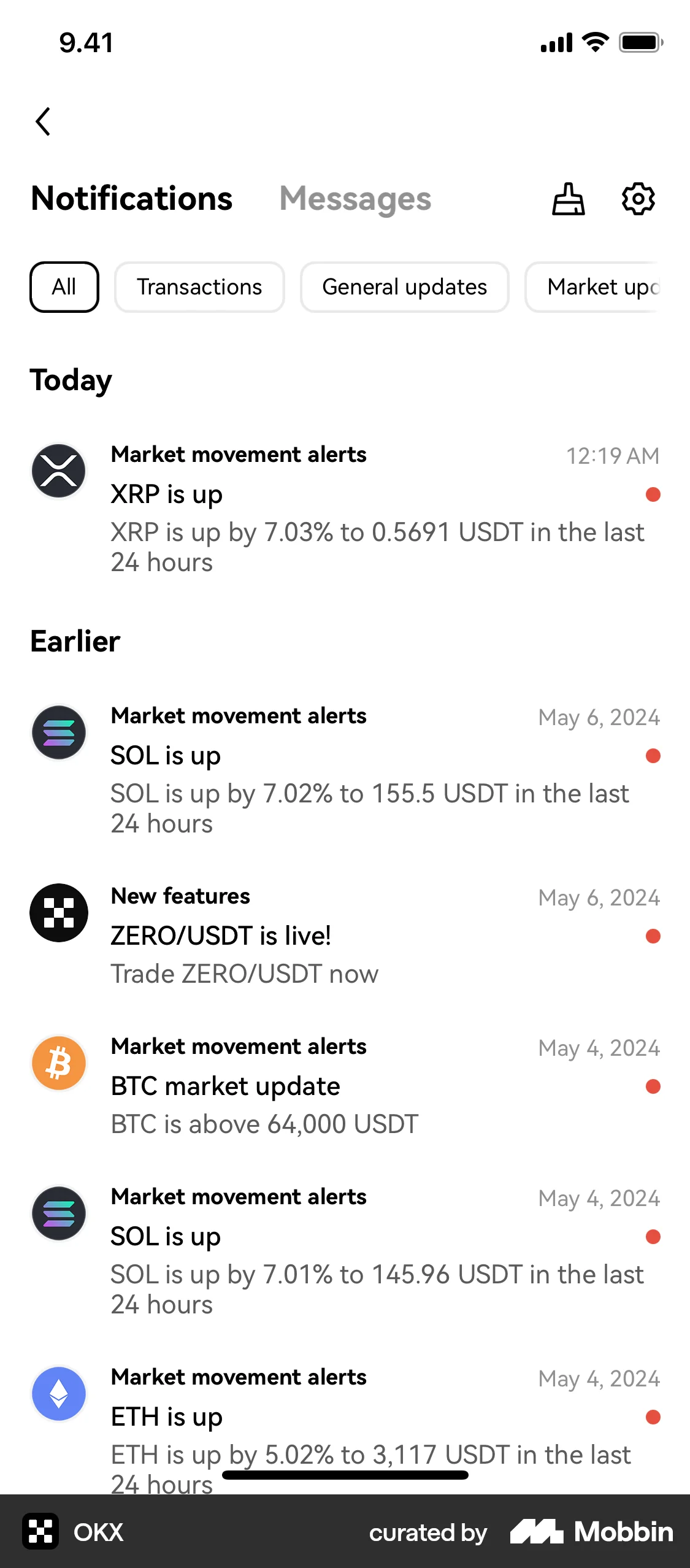Select the All filter chip

point(64,287)
